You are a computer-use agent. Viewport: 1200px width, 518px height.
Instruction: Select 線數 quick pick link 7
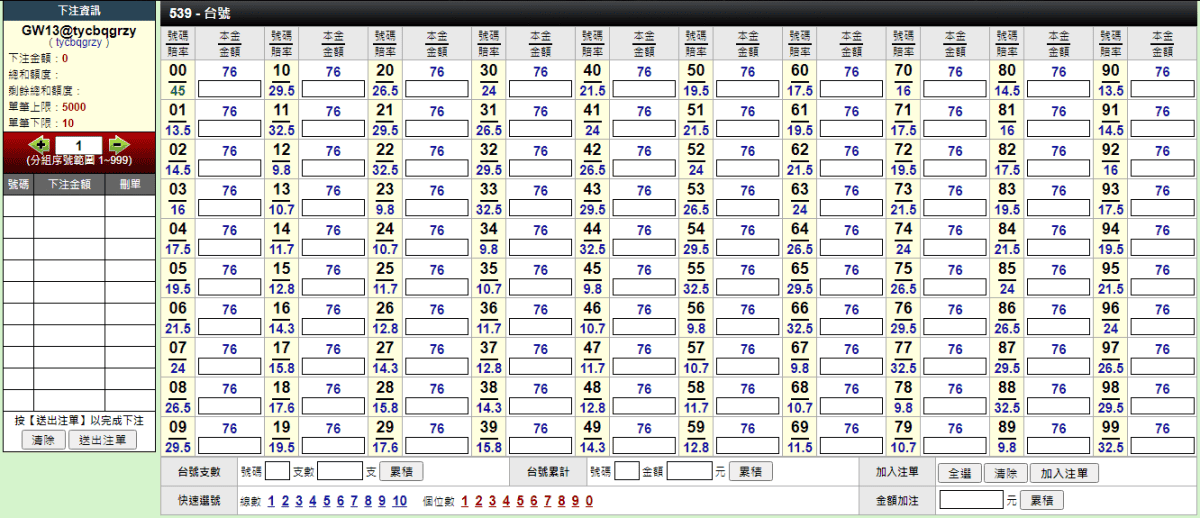click(x=355, y=501)
